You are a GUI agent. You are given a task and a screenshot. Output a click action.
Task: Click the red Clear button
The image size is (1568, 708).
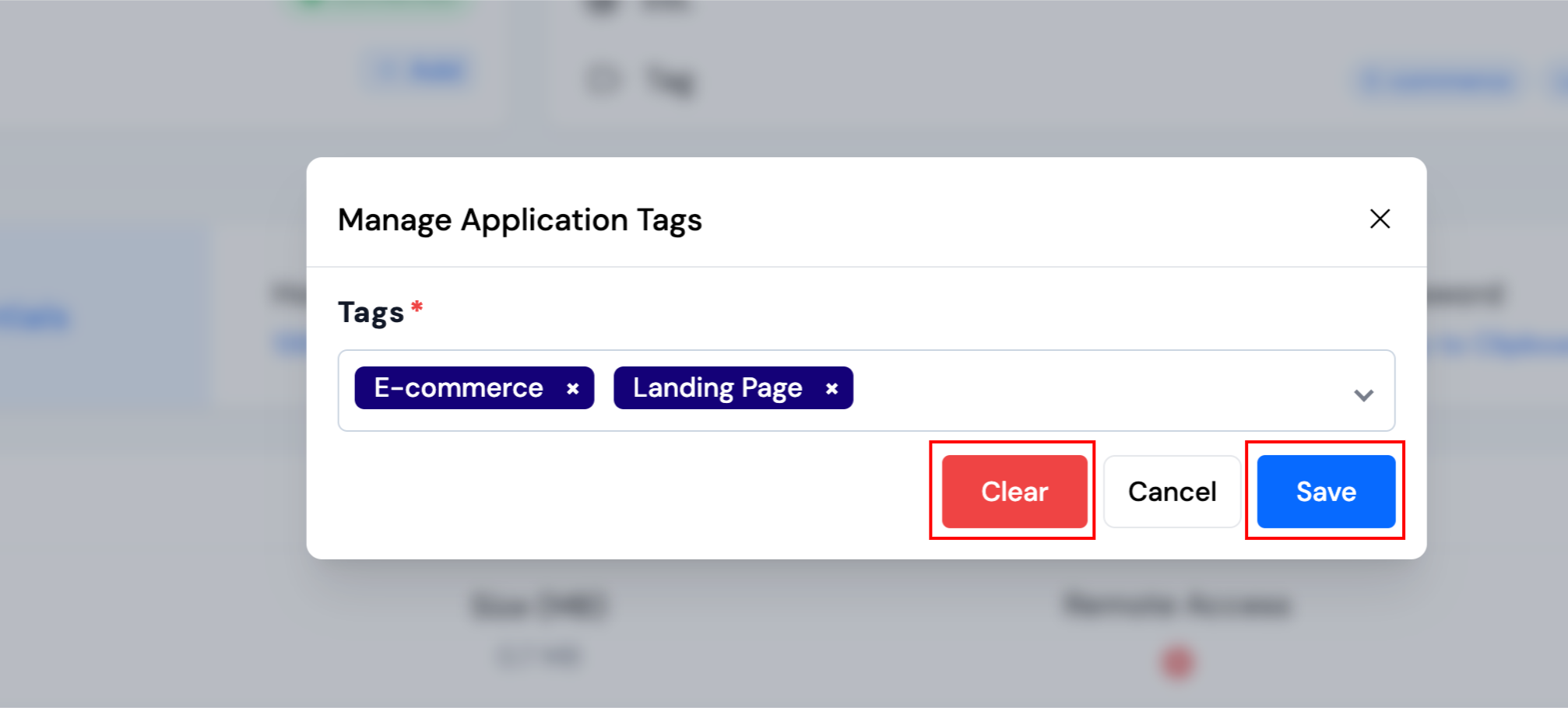[x=1014, y=492]
